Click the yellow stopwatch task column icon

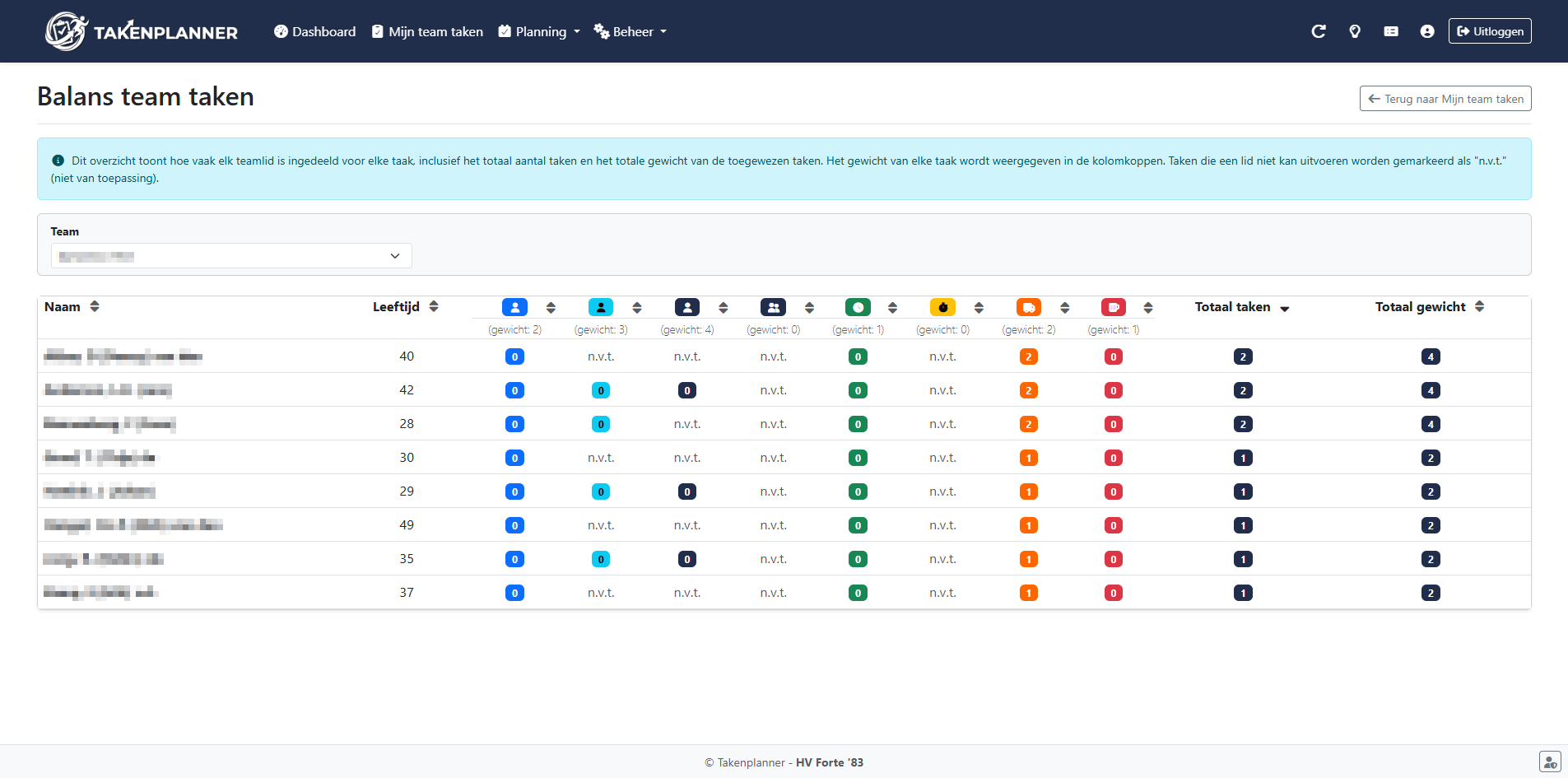[x=942, y=307]
